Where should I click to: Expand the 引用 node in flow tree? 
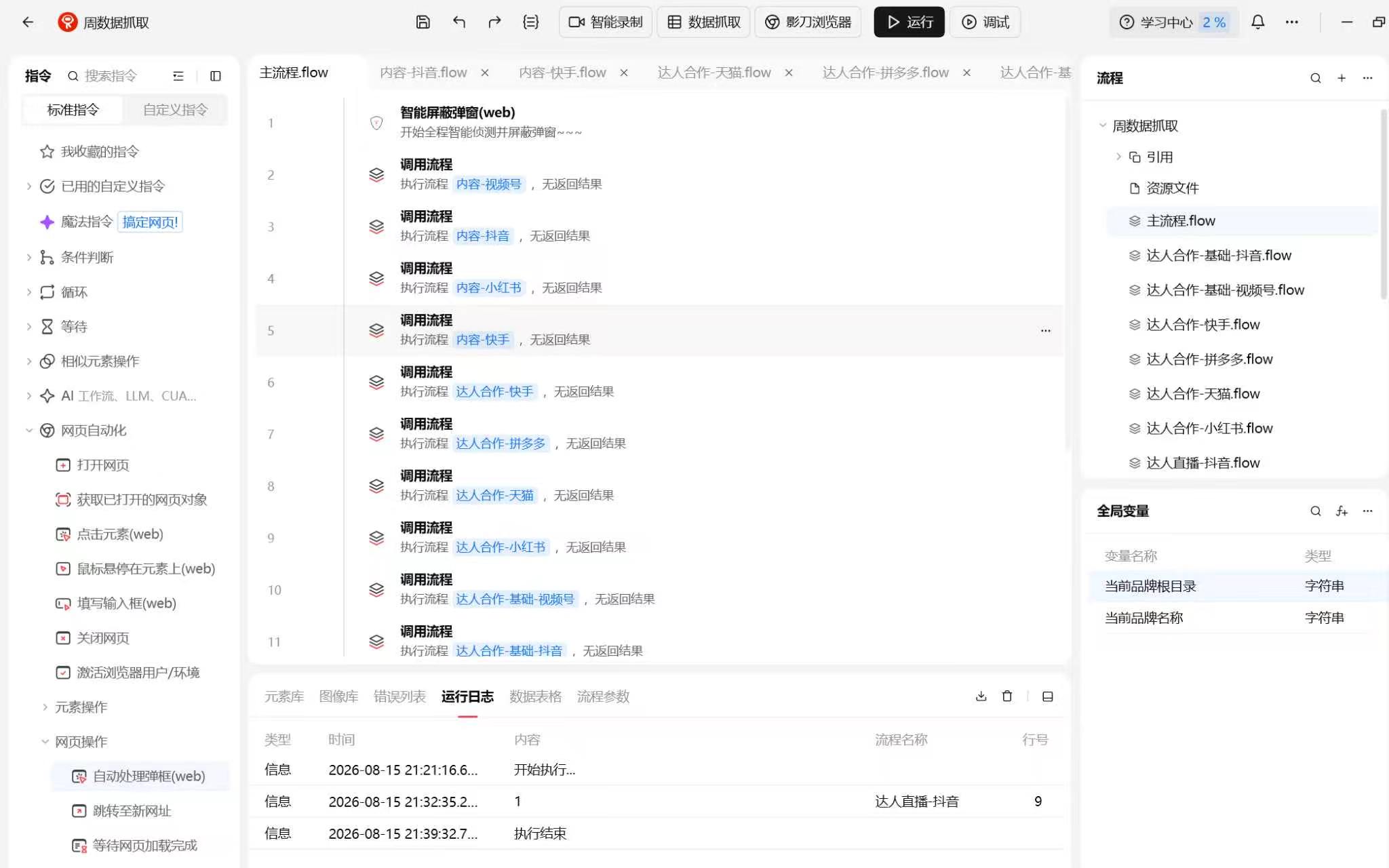[x=1118, y=157]
